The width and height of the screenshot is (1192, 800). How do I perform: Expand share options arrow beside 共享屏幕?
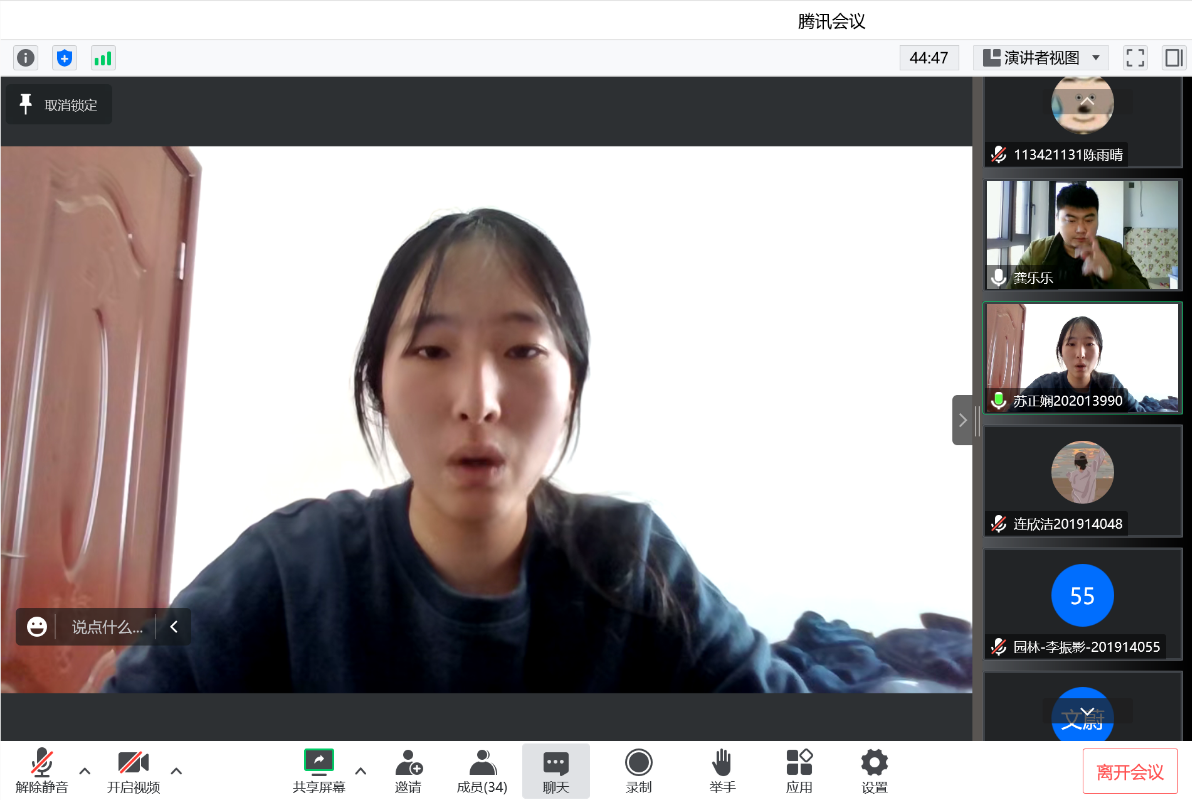point(361,770)
